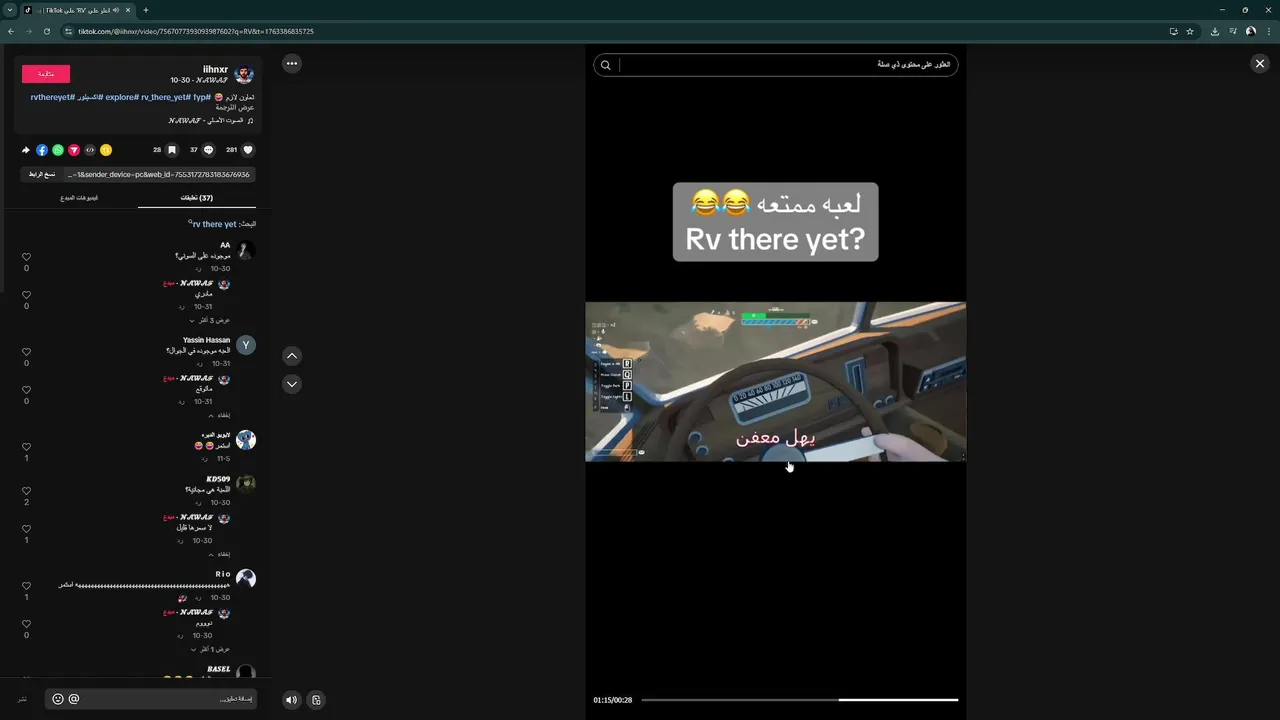The width and height of the screenshot is (1280, 720).
Task: Like Yassin Hassan's comment
Action: (x=26, y=352)
